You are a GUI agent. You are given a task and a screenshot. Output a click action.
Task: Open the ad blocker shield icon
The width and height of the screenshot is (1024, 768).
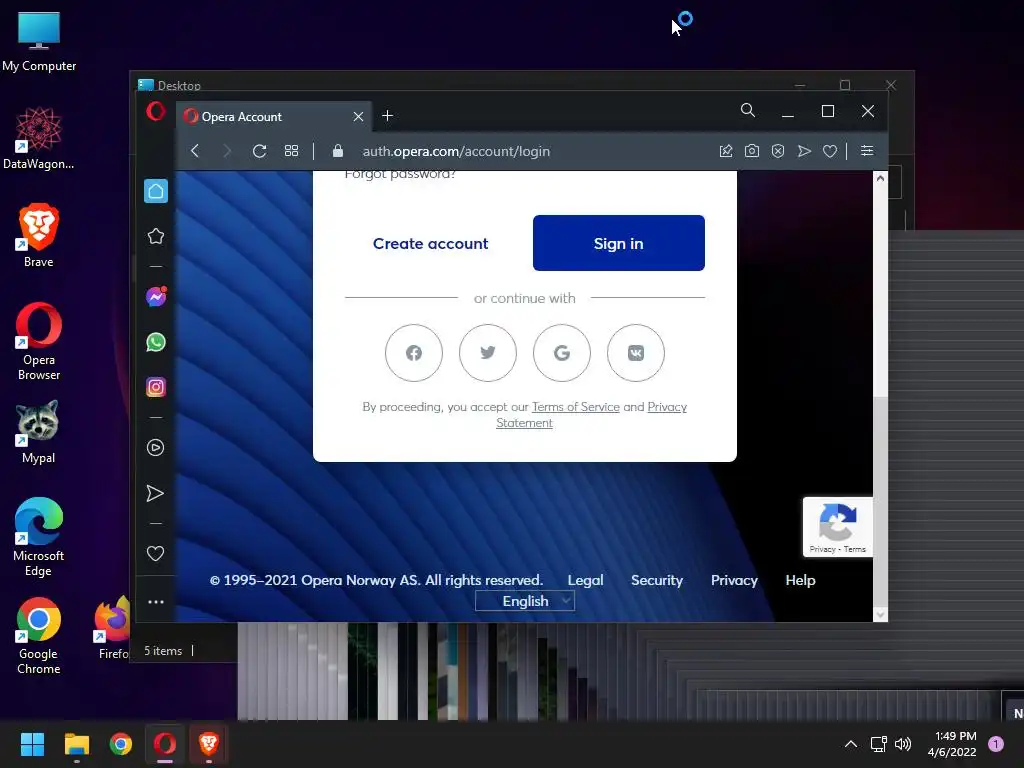pyautogui.click(x=778, y=151)
